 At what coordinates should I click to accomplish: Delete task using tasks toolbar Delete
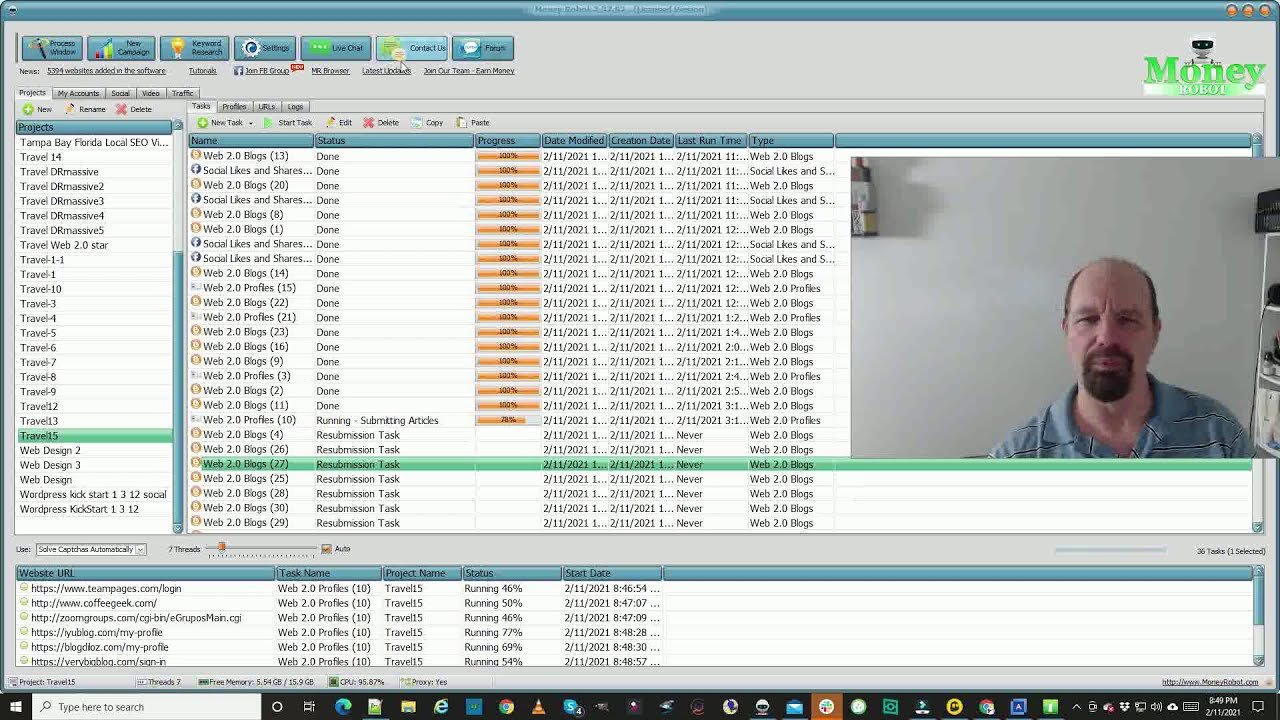[x=381, y=123]
